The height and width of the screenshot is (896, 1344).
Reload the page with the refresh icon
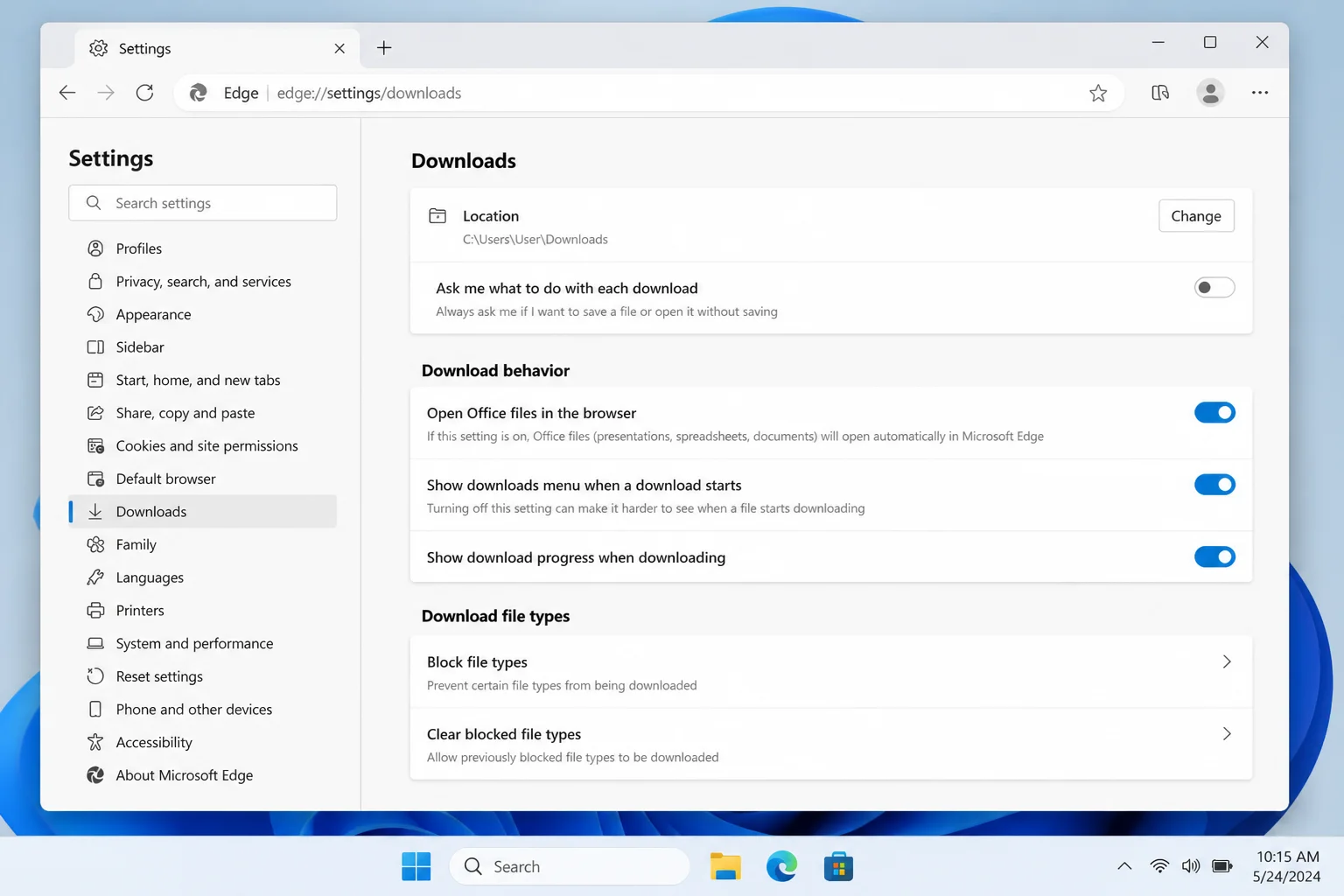point(145,93)
